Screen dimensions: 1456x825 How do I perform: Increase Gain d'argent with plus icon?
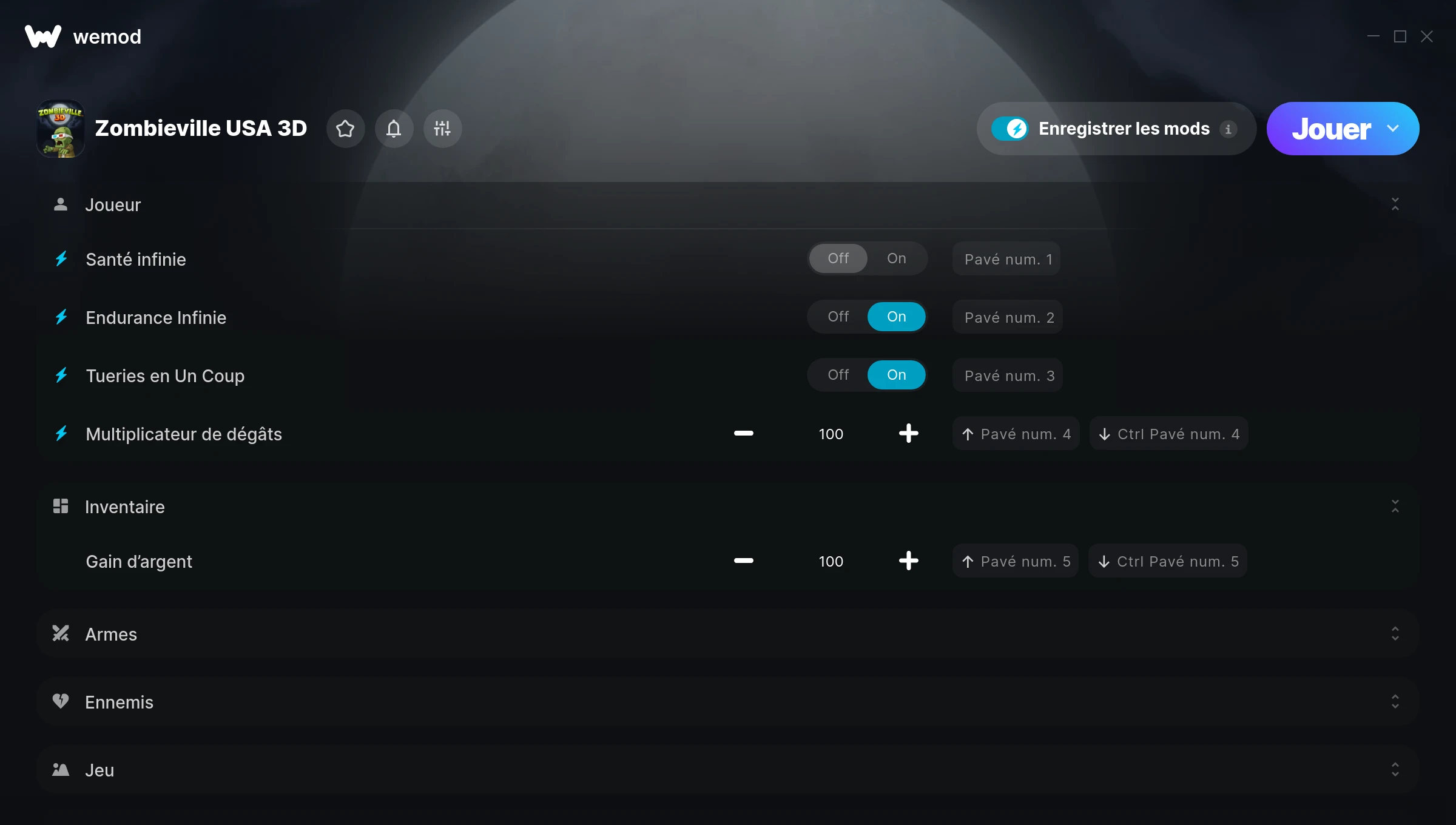pyautogui.click(x=908, y=561)
